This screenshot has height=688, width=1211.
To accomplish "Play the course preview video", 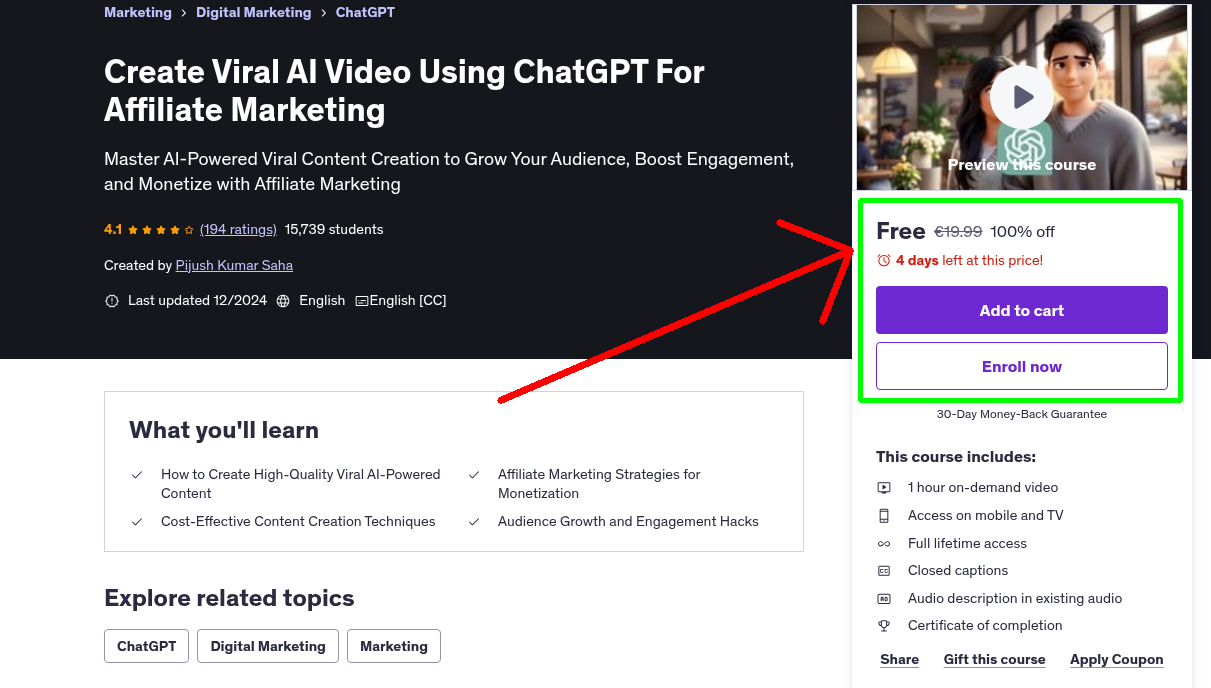I will 1022,97.
